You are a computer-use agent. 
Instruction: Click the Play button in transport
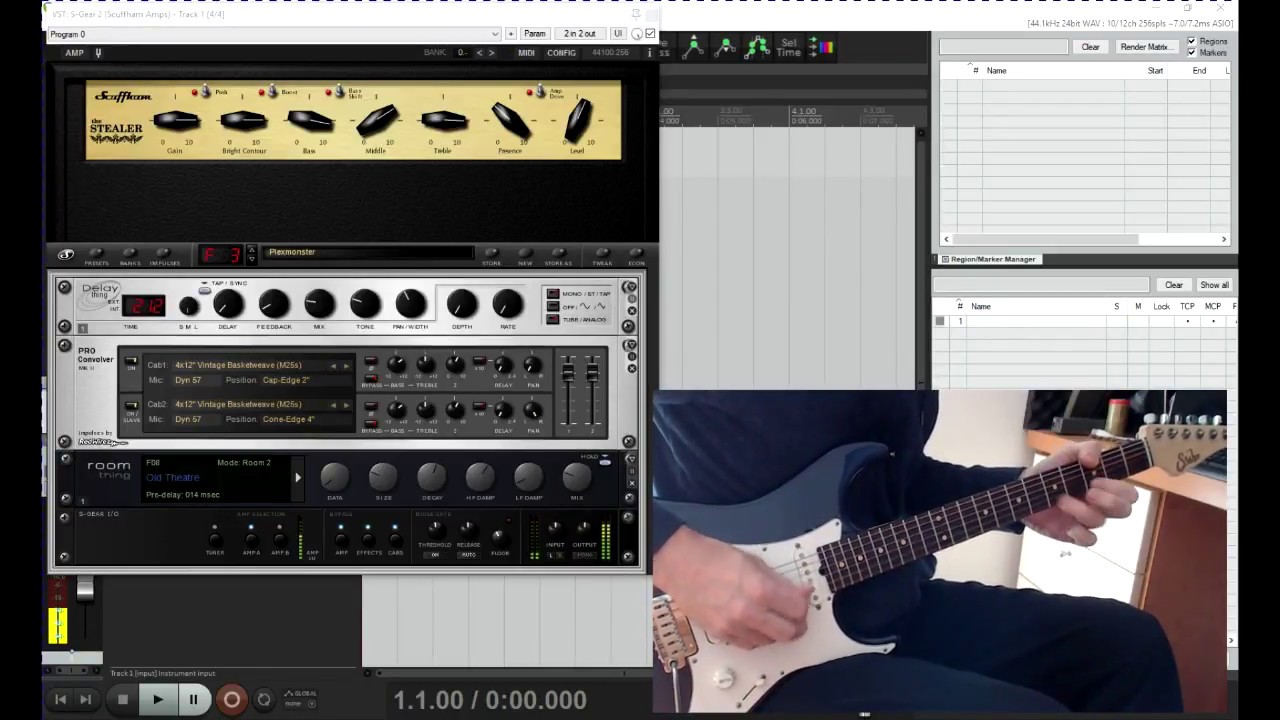pos(157,699)
